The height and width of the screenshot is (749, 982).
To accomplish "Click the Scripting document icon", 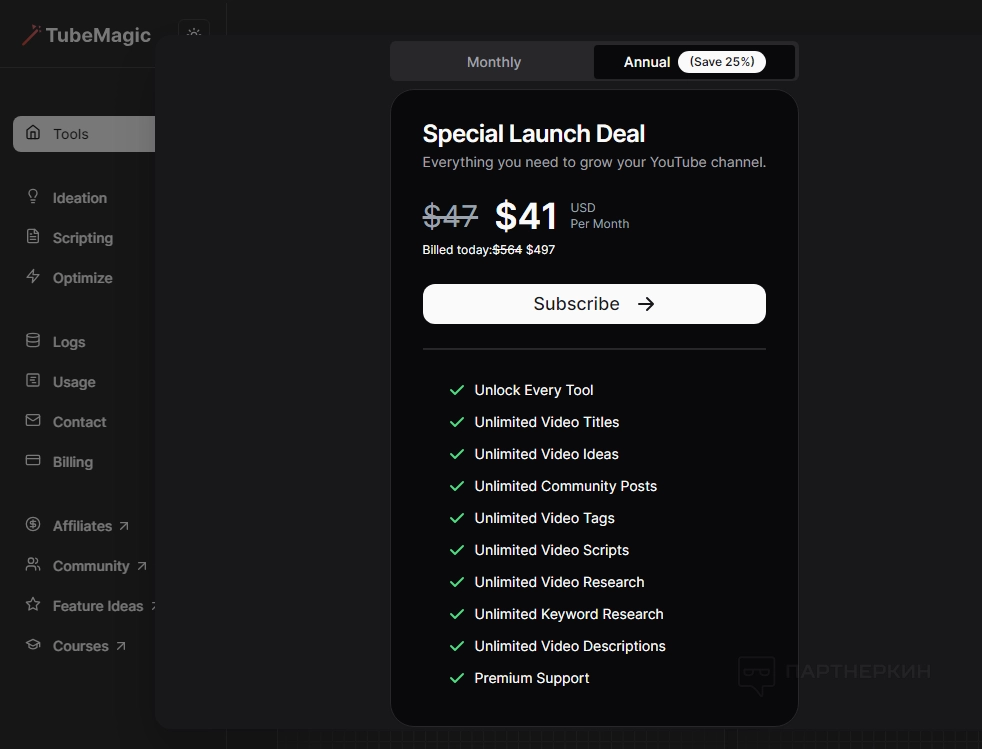I will 33,237.
